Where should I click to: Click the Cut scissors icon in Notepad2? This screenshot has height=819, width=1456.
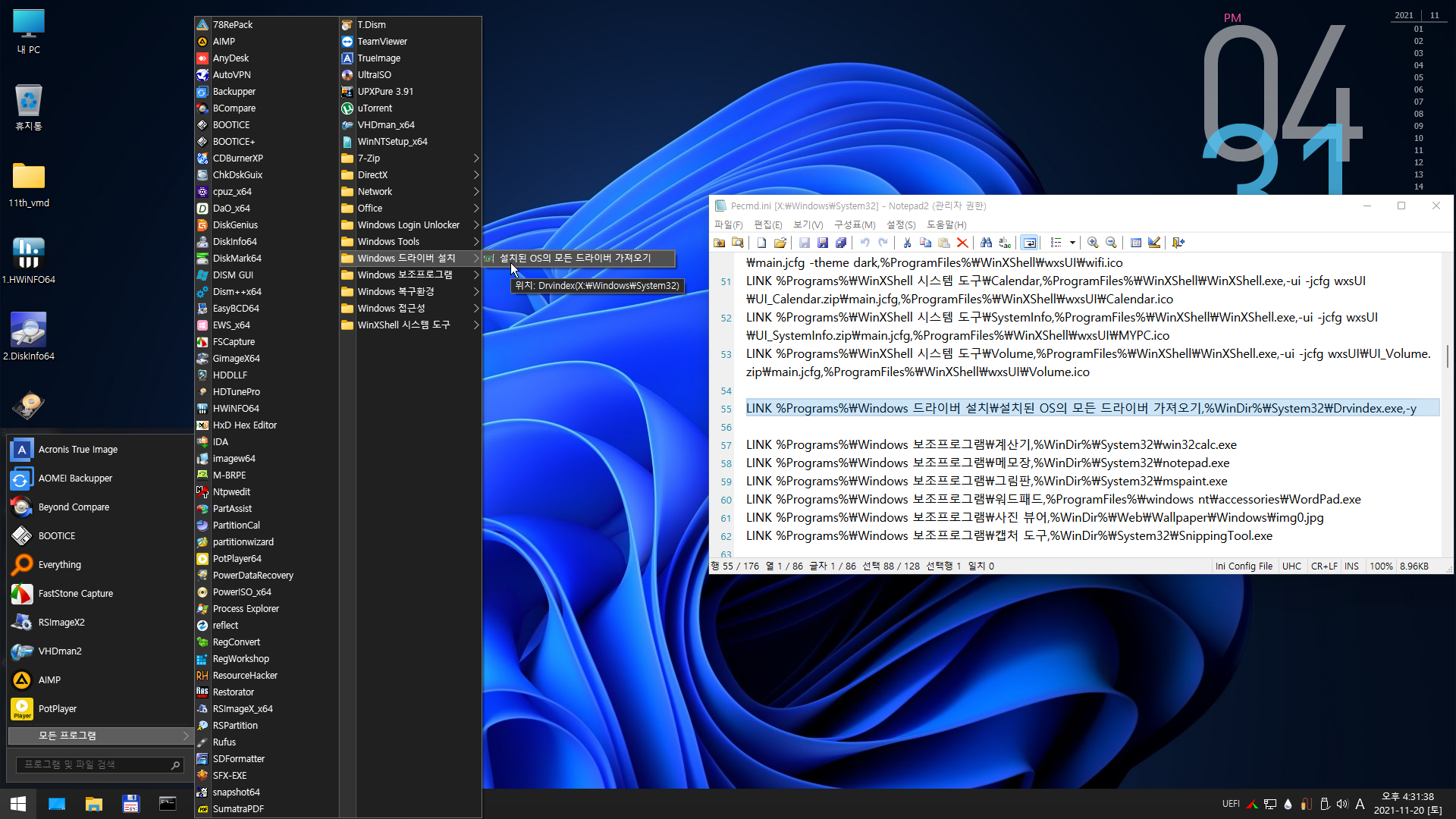click(907, 243)
